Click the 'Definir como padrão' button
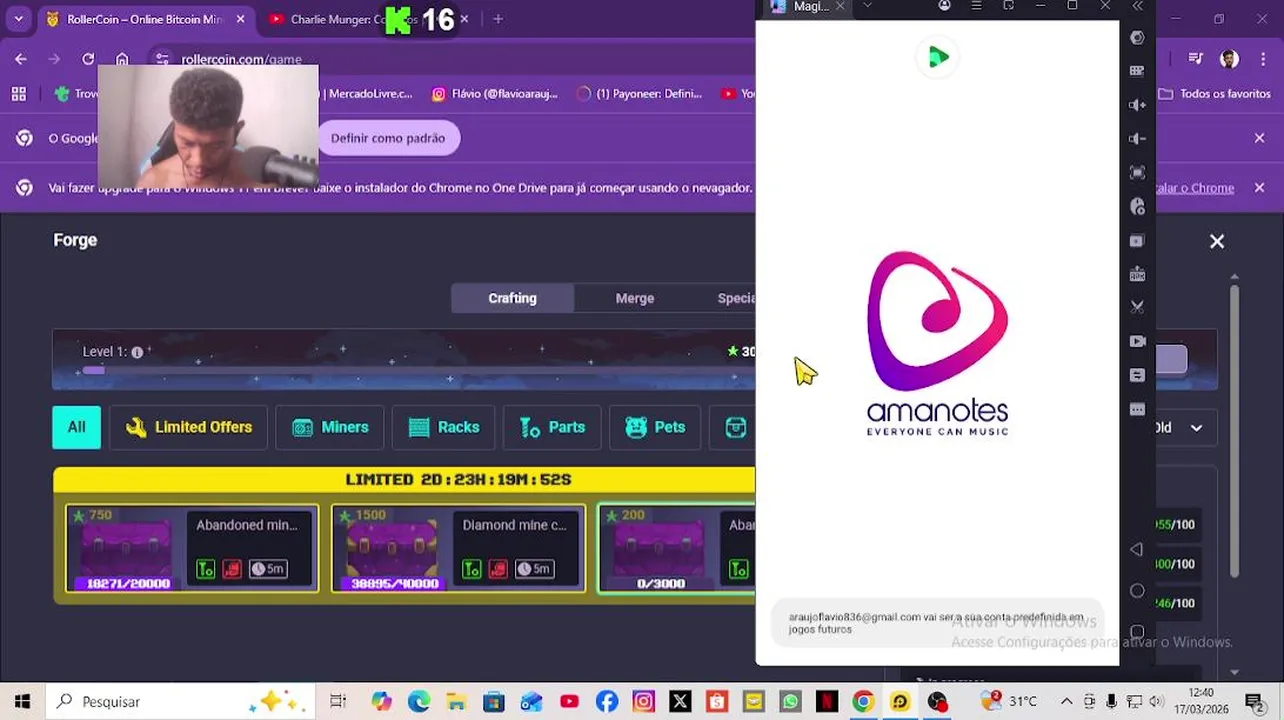1284x720 pixels. click(388, 138)
